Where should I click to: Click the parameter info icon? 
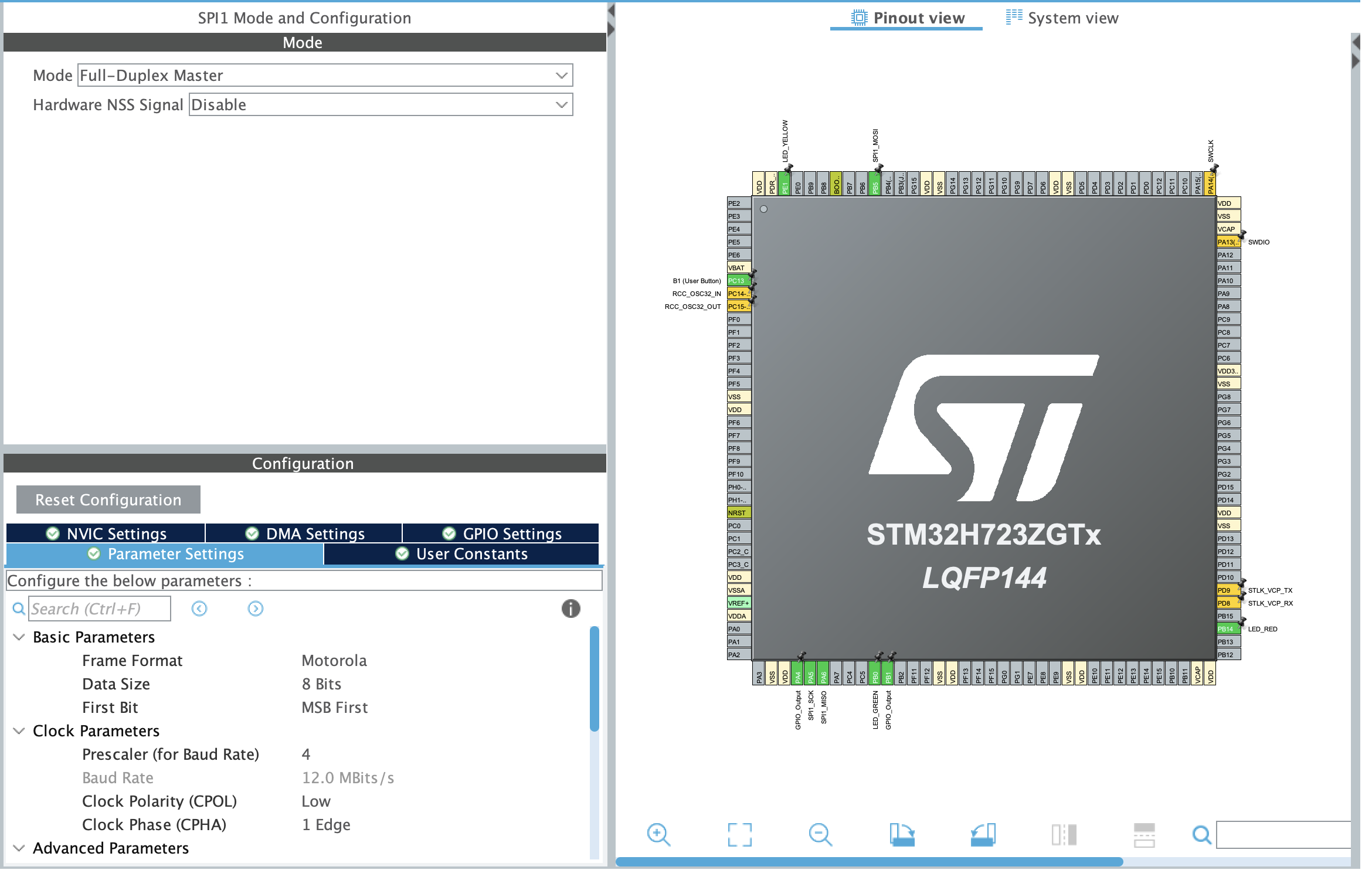click(x=570, y=609)
